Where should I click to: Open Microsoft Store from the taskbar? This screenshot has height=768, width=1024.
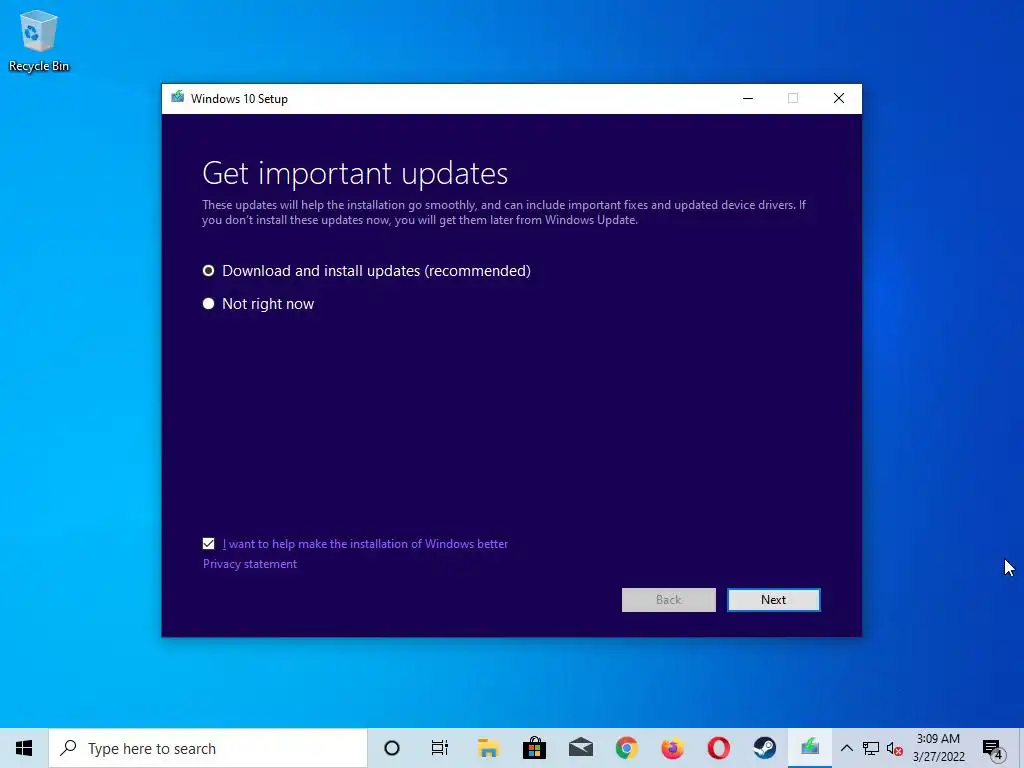[x=534, y=748]
